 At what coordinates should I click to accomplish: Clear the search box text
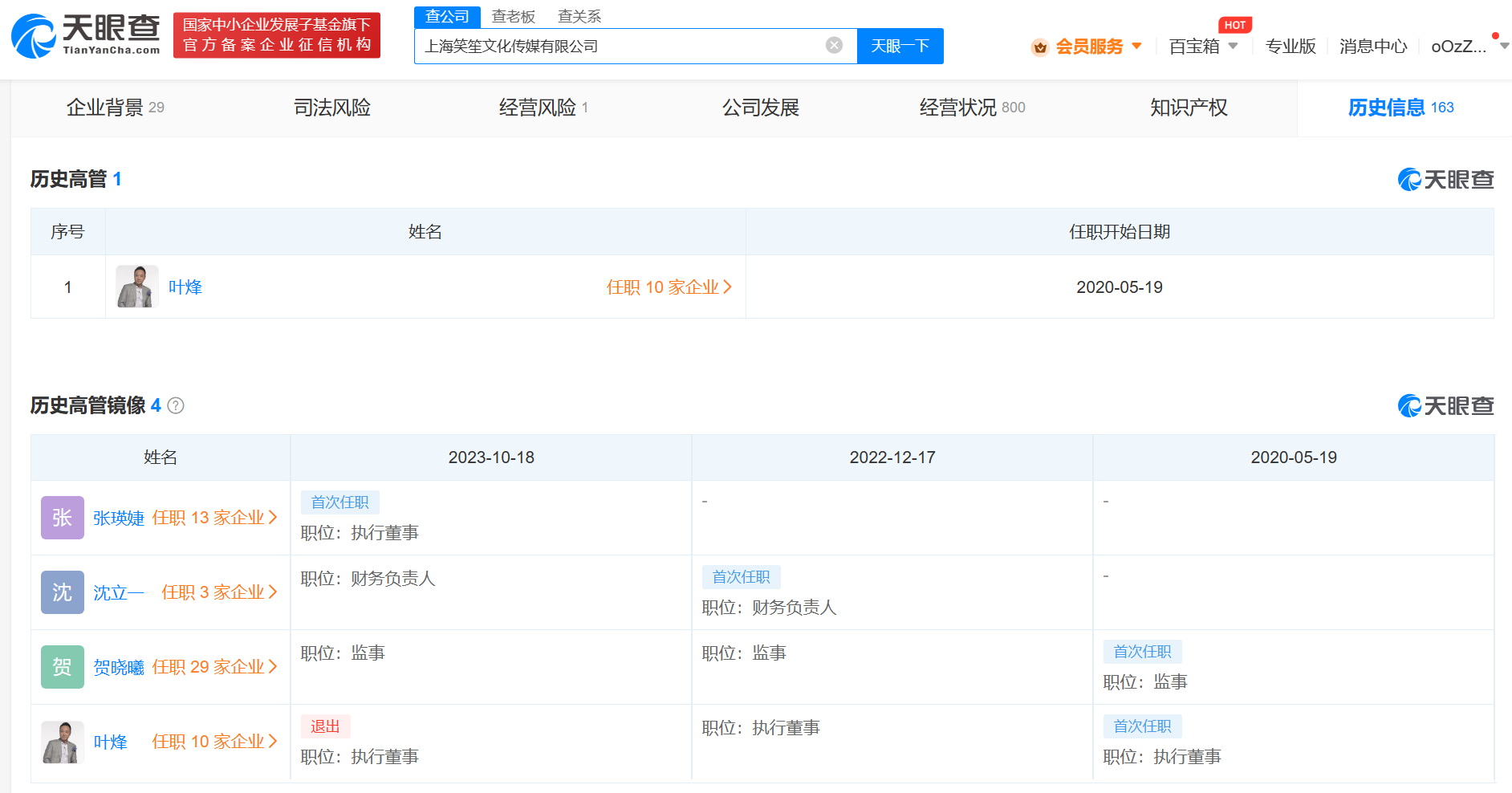point(835,46)
